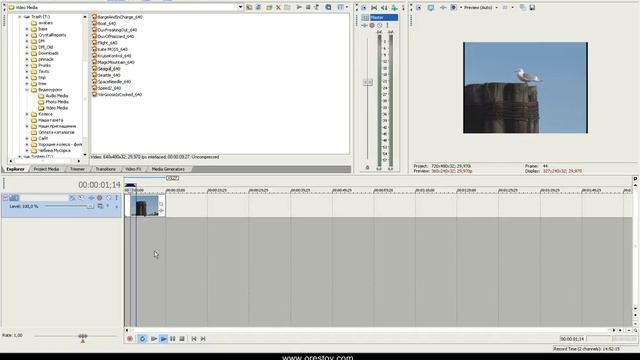Adjust playback Rate slider
640x360 pixels.
[83, 336]
